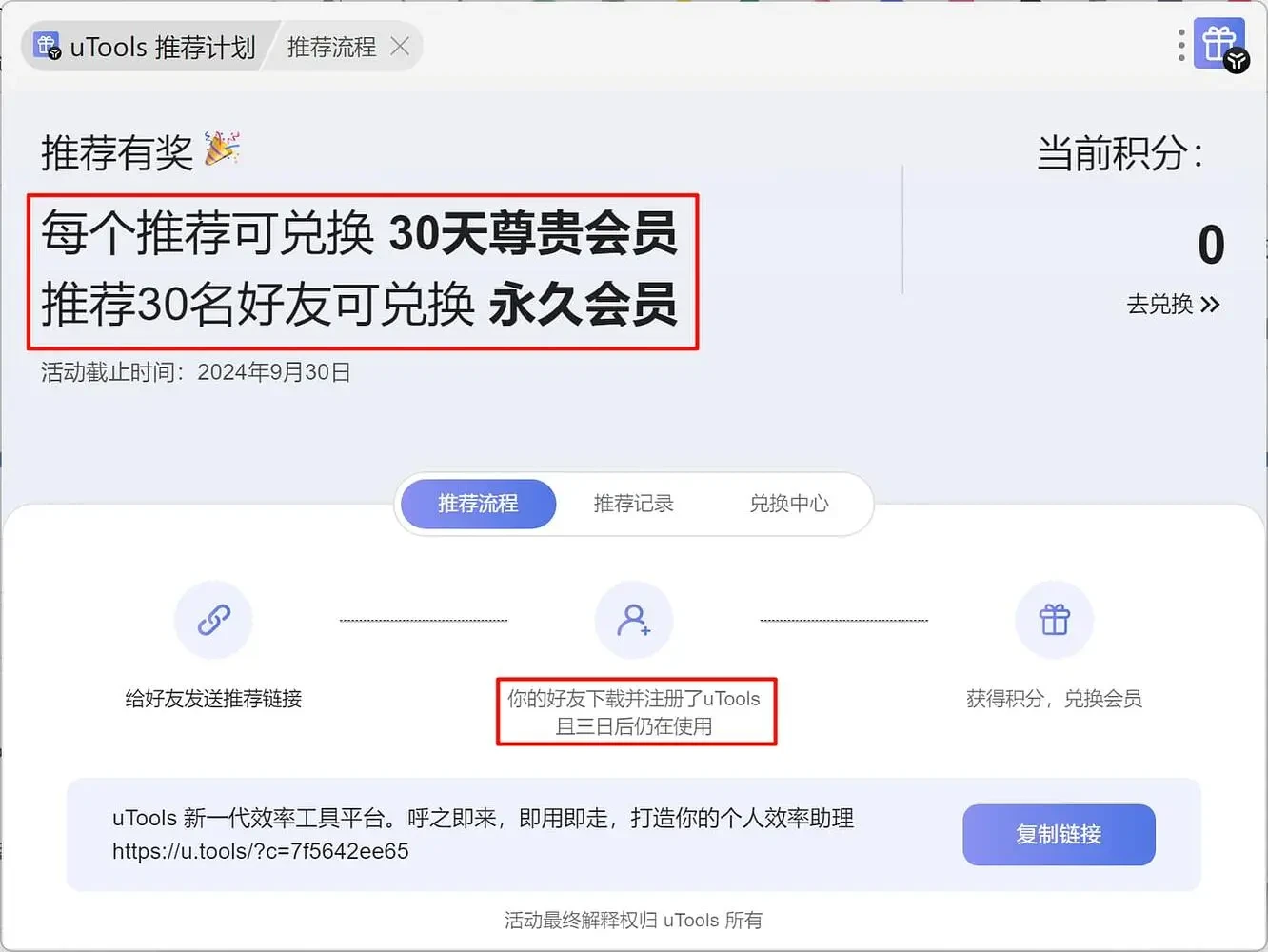The width and height of the screenshot is (1268, 952).
Task: Click the gift plugin icon at top right
Action: coord(1219,45)
